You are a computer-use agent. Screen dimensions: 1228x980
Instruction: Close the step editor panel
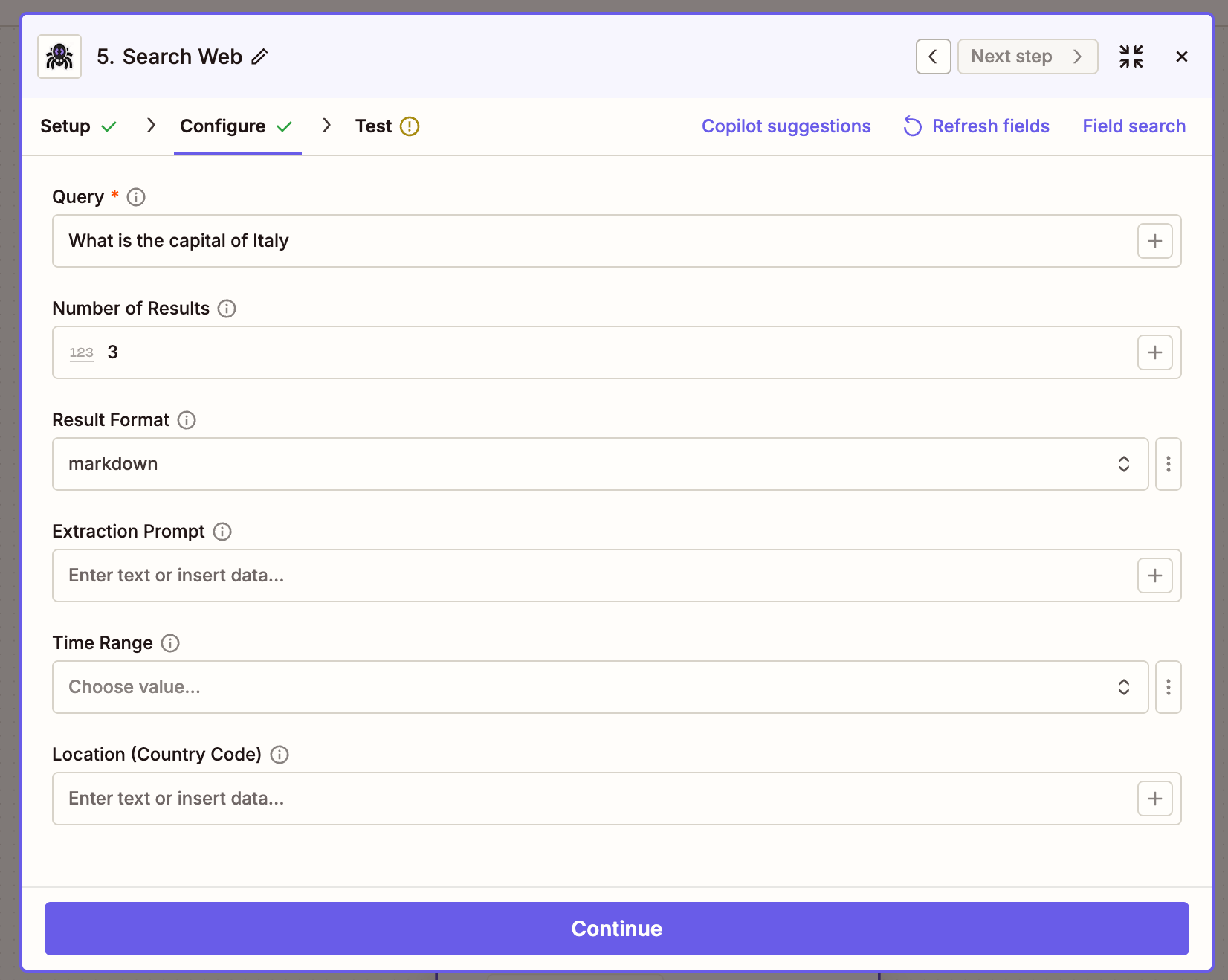[x=1182, y=57]
